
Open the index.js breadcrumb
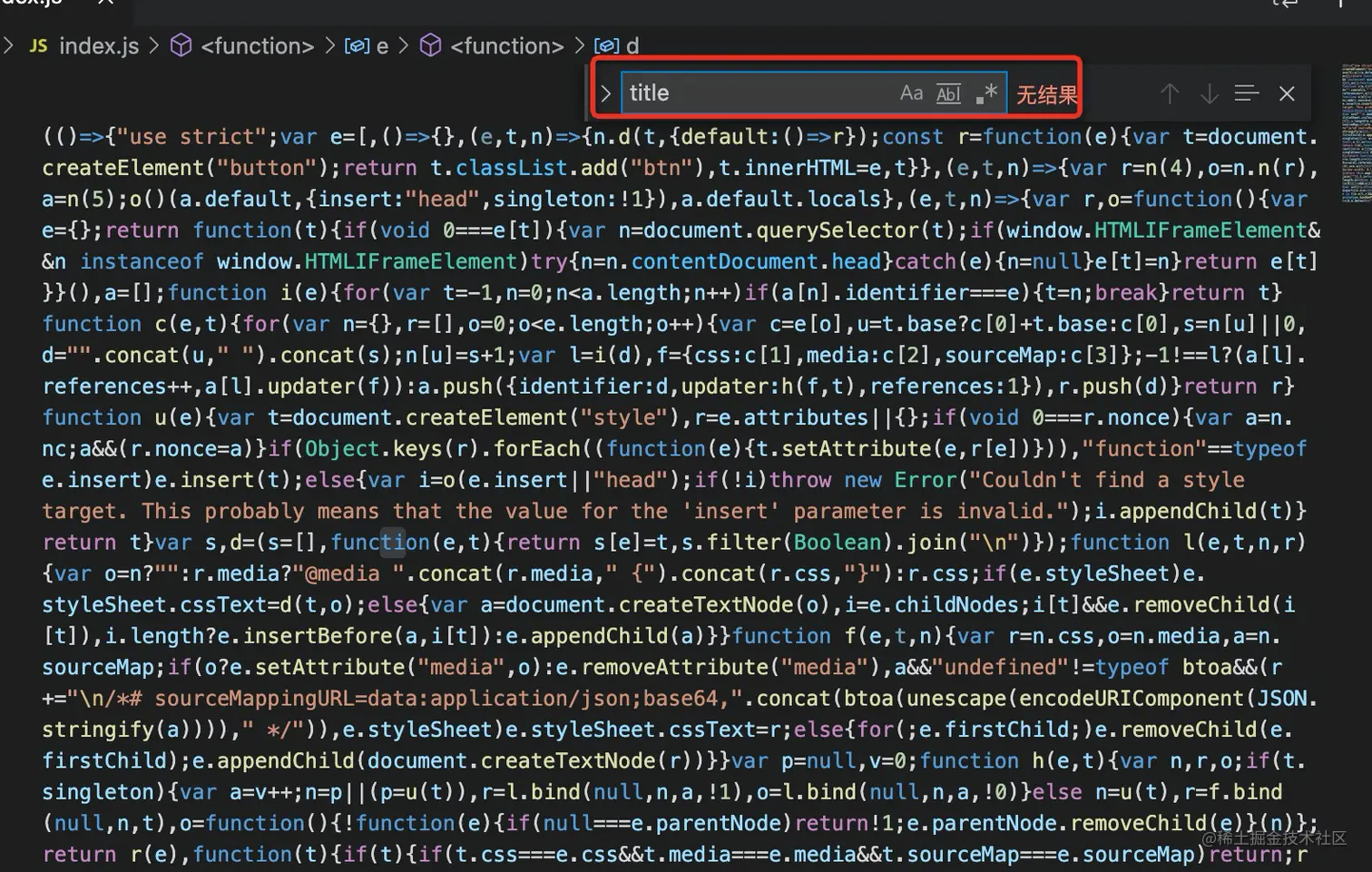coord(99,46)
